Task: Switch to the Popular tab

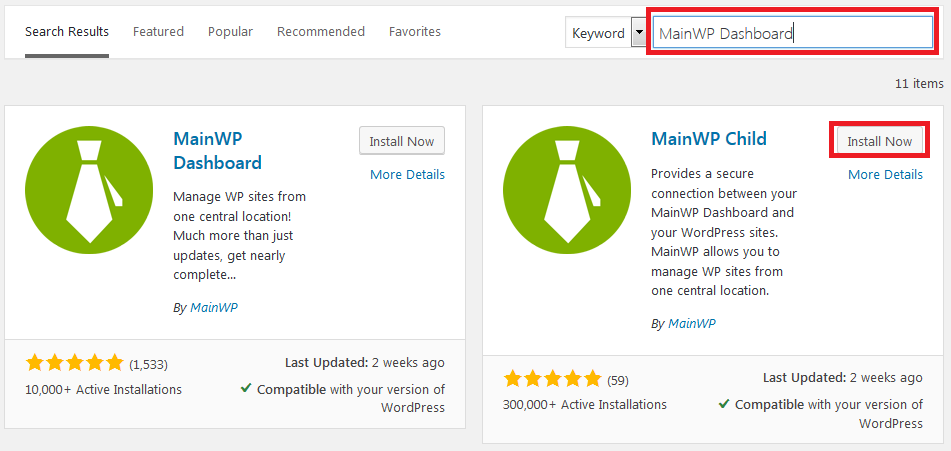Action: tap(230, 32)
